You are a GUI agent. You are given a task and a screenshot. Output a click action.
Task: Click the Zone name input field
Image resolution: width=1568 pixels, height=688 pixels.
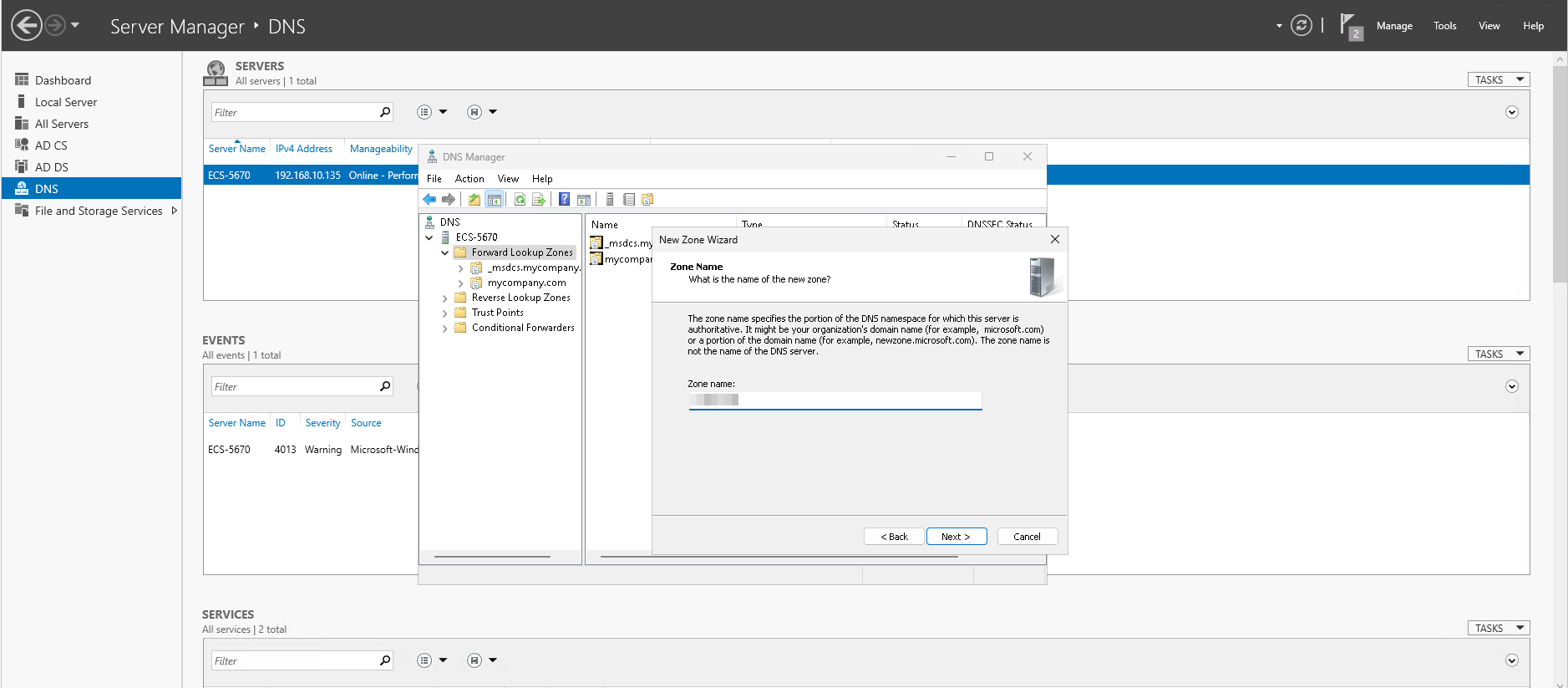(835, 400)
